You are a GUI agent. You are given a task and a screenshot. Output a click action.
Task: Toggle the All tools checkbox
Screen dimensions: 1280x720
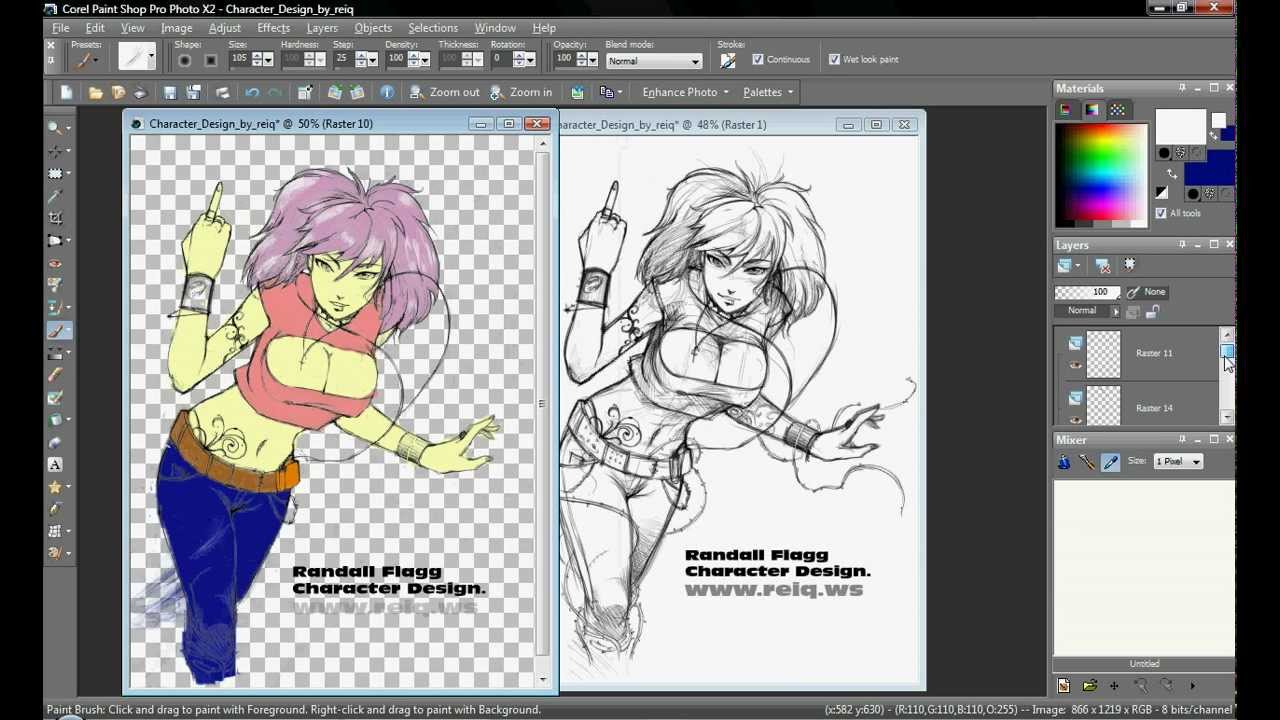(x=1160, y=213)
